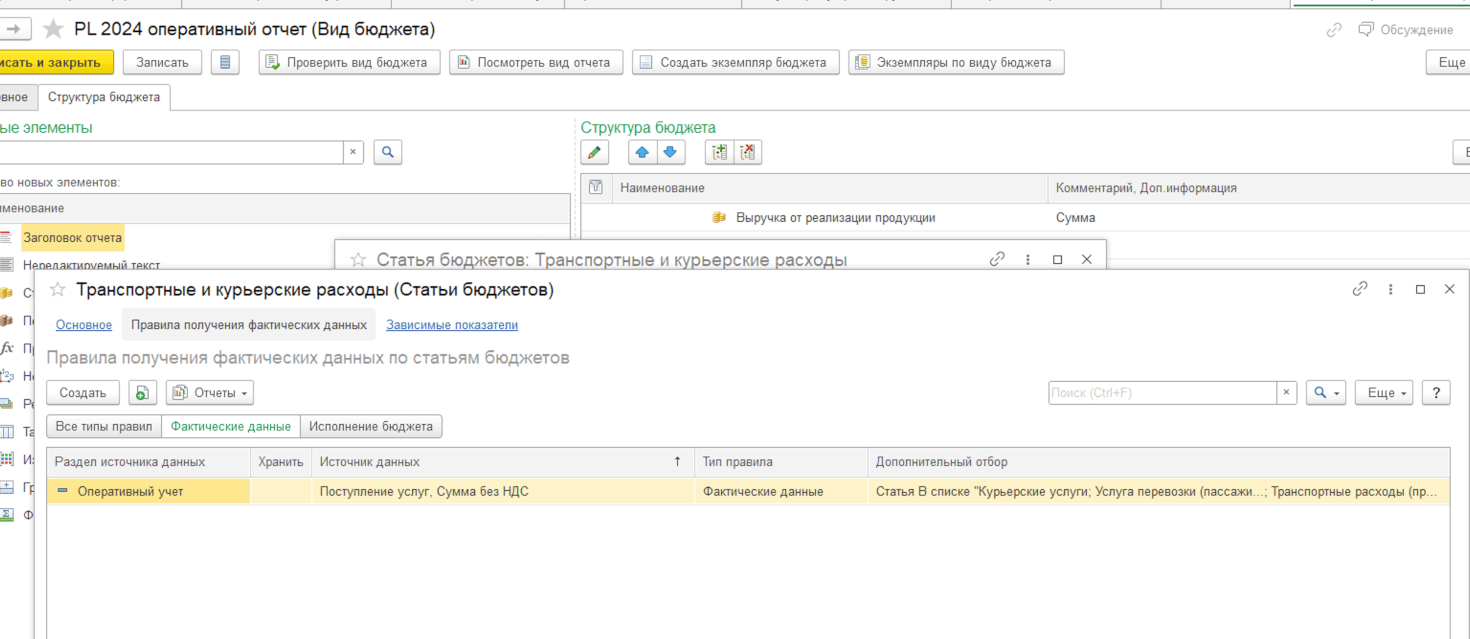Click the Поиск (Ctrl+F) search field
This screenshot has width=1470, height=639.
click(x=1162, y=393)
